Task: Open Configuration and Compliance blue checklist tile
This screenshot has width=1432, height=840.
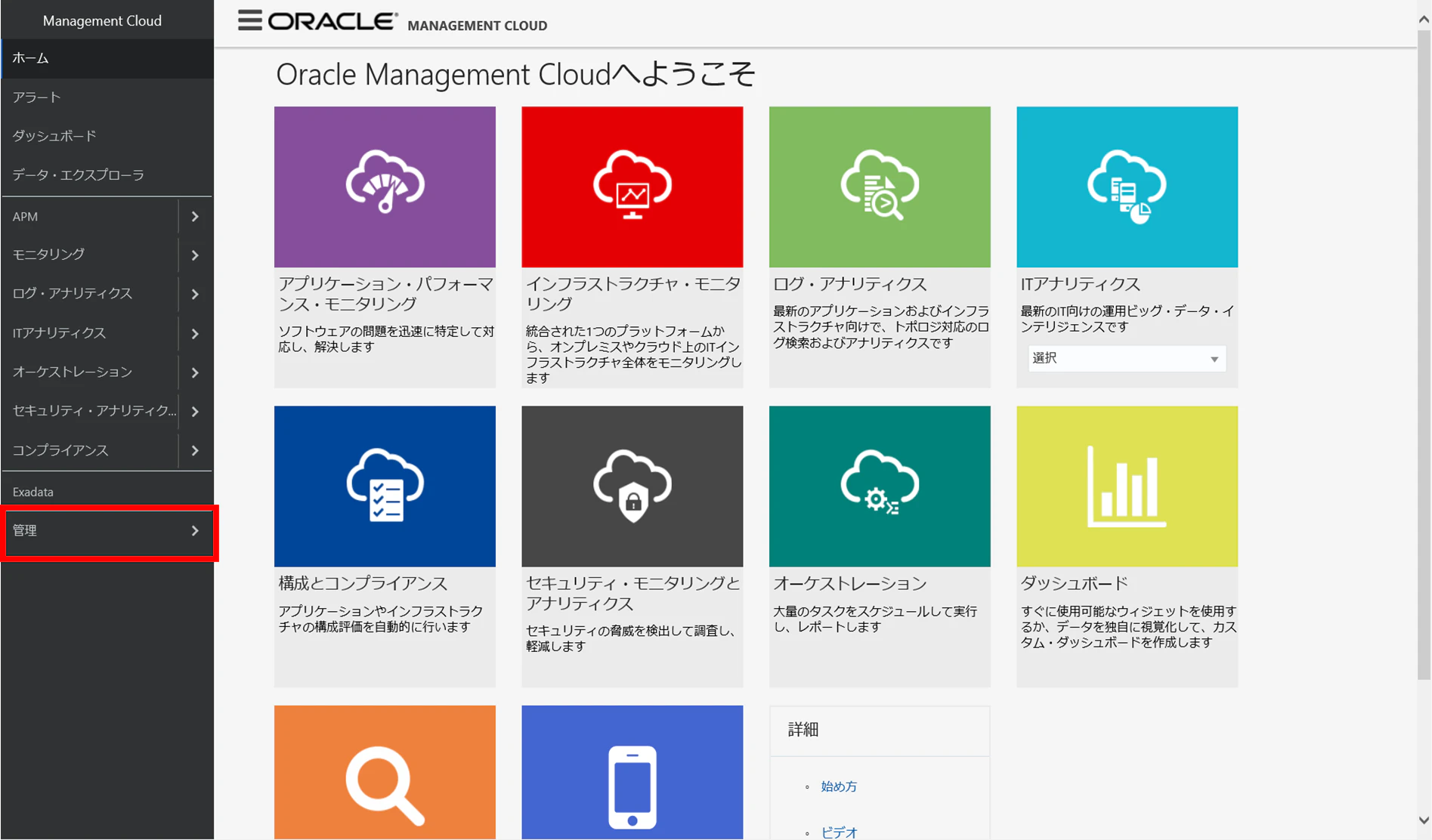Action: (385, 486)
